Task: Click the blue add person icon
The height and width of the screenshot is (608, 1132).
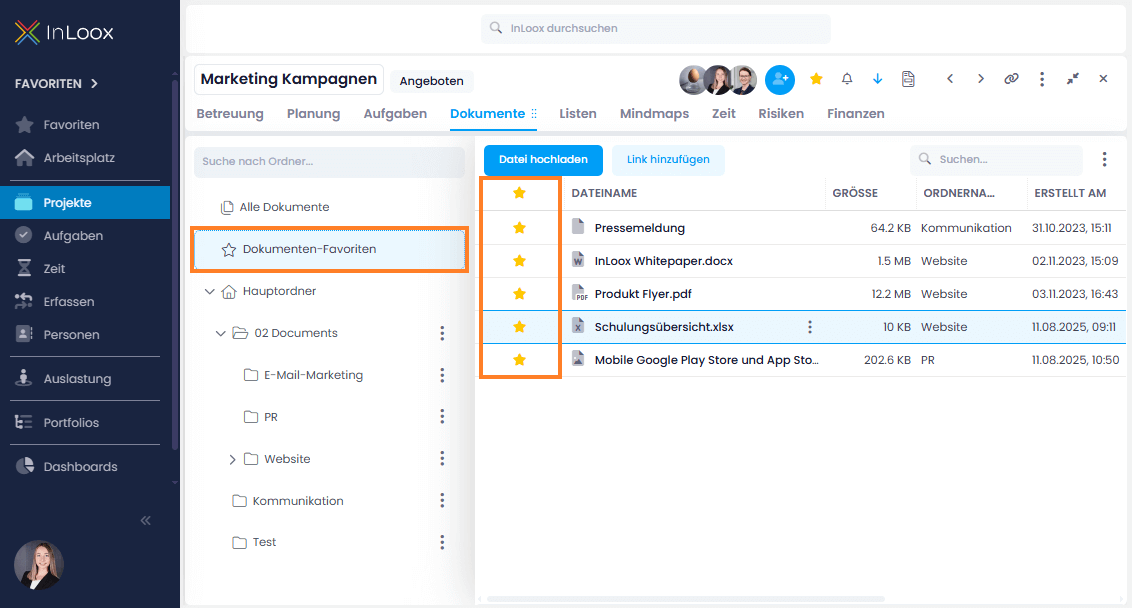Action: 780,79
